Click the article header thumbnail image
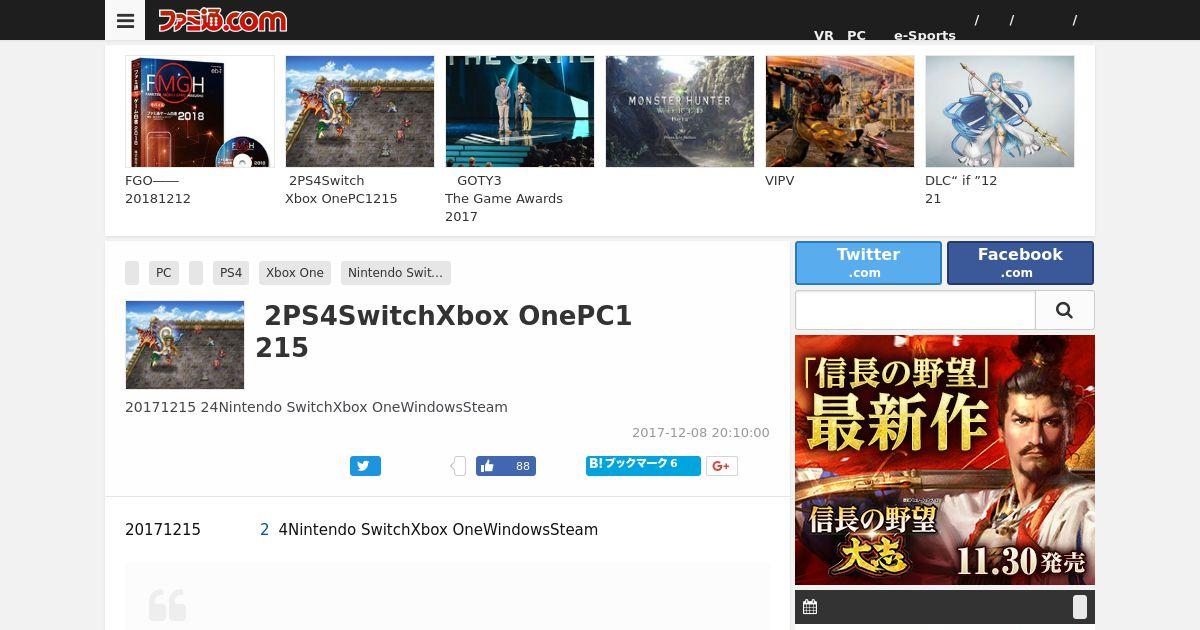This screenshot has height=630, width=1200. tap(185, 345)
